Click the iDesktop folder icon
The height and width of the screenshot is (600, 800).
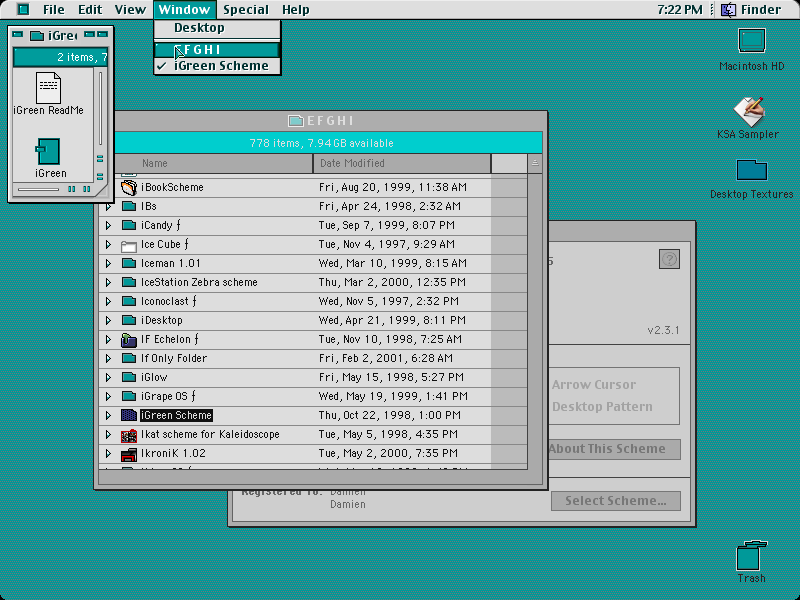click(129, 320)
